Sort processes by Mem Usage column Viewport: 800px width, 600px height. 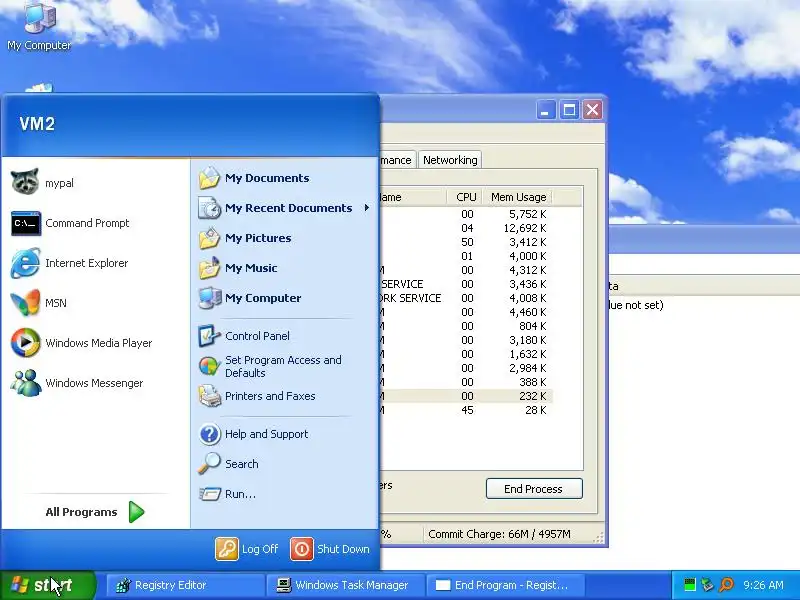point(518,197)
